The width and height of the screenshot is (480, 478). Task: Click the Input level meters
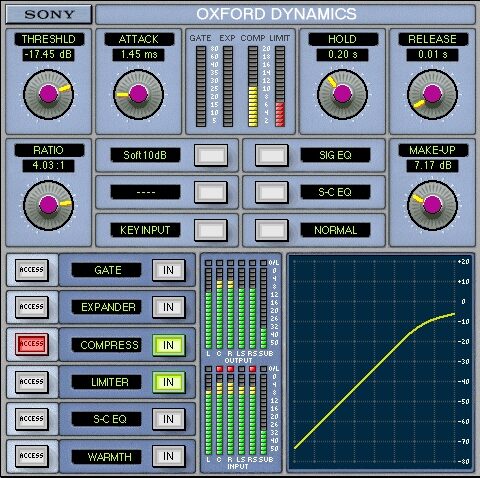click(236, 410)
